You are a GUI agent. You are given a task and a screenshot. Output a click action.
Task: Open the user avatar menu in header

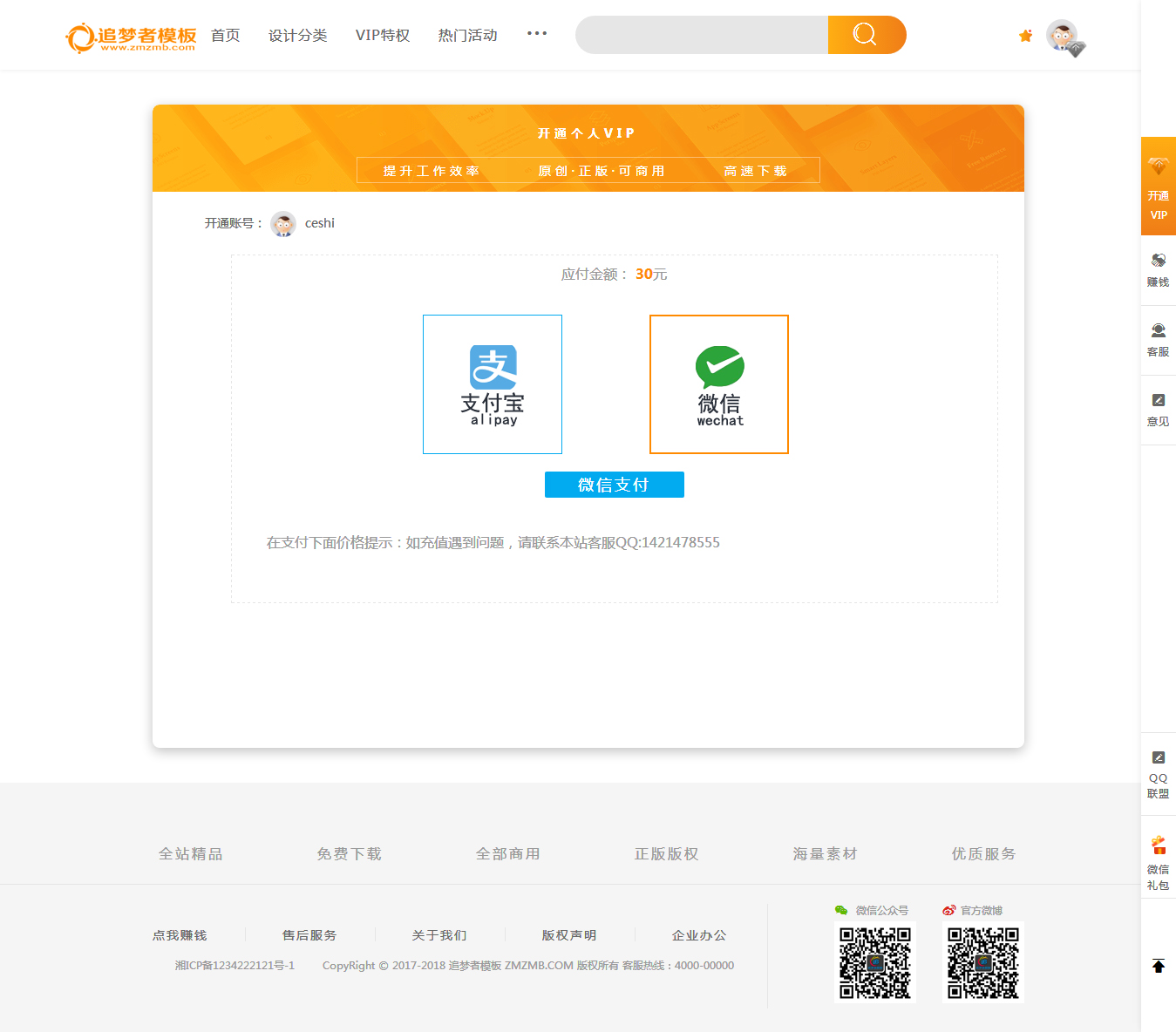click(x=1063, y=37)
